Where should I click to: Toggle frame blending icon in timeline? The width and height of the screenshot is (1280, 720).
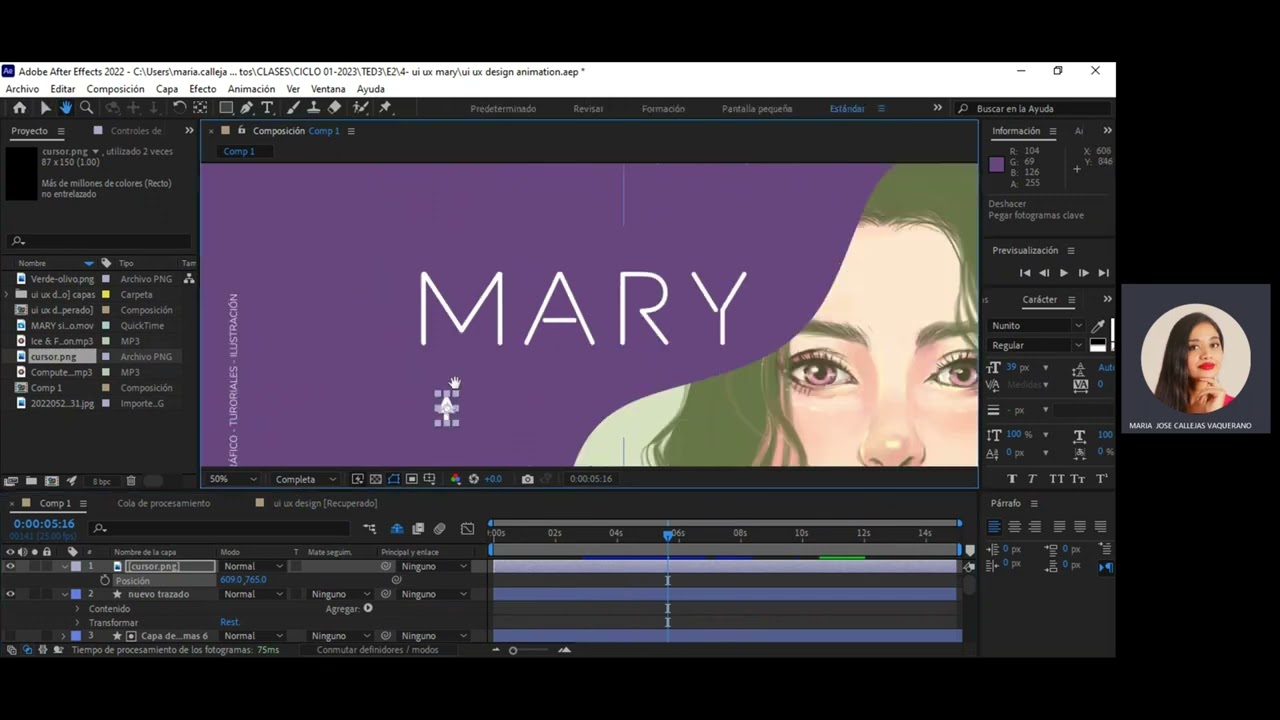[x=418, y=529]
